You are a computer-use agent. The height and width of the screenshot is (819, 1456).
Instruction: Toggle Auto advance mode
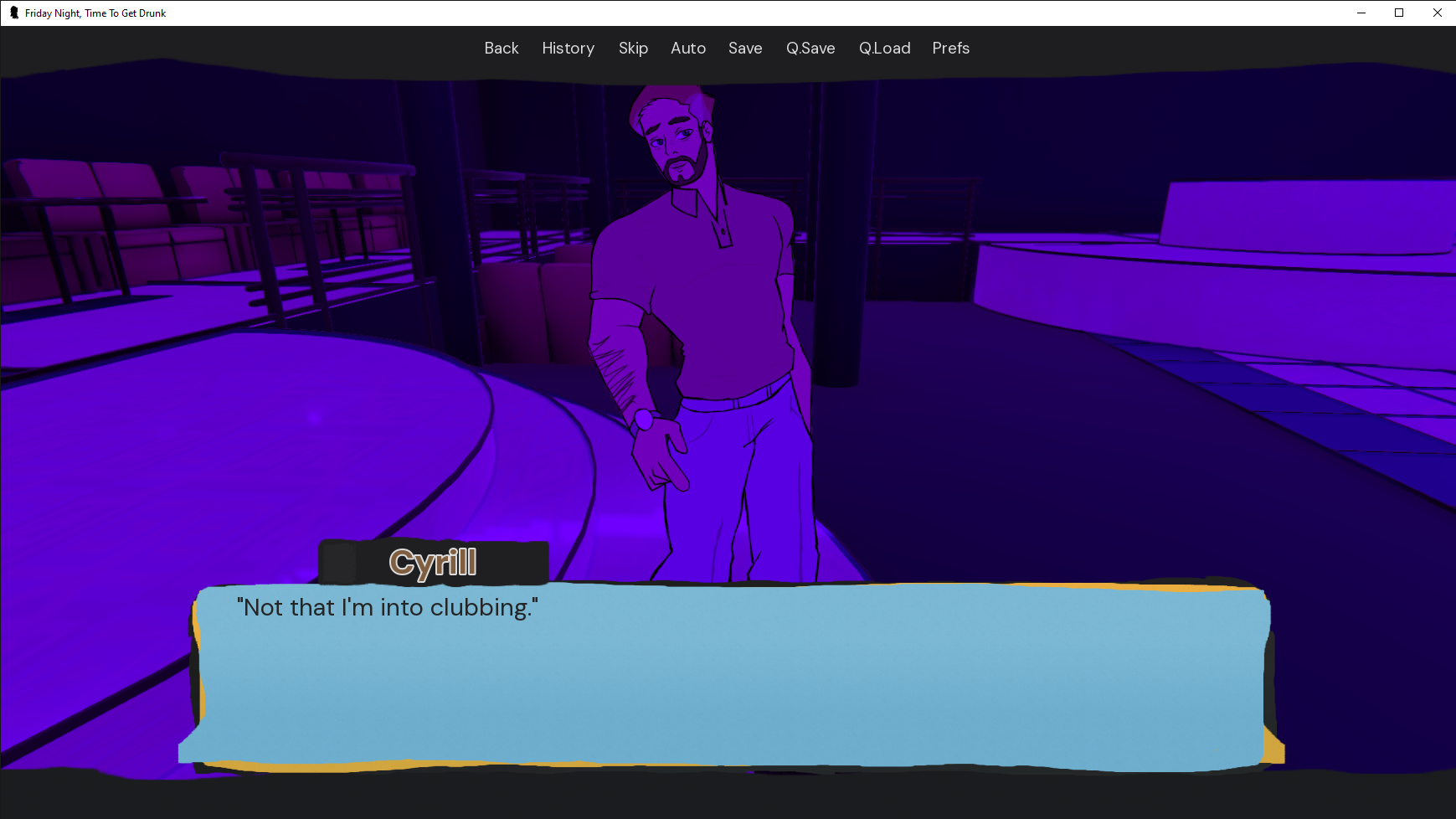point(688,49)
